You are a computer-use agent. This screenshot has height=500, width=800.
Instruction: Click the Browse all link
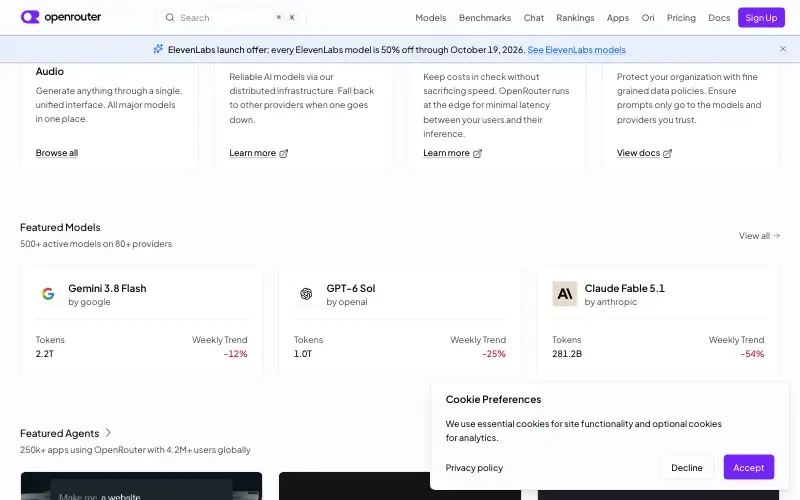[57, 153]
